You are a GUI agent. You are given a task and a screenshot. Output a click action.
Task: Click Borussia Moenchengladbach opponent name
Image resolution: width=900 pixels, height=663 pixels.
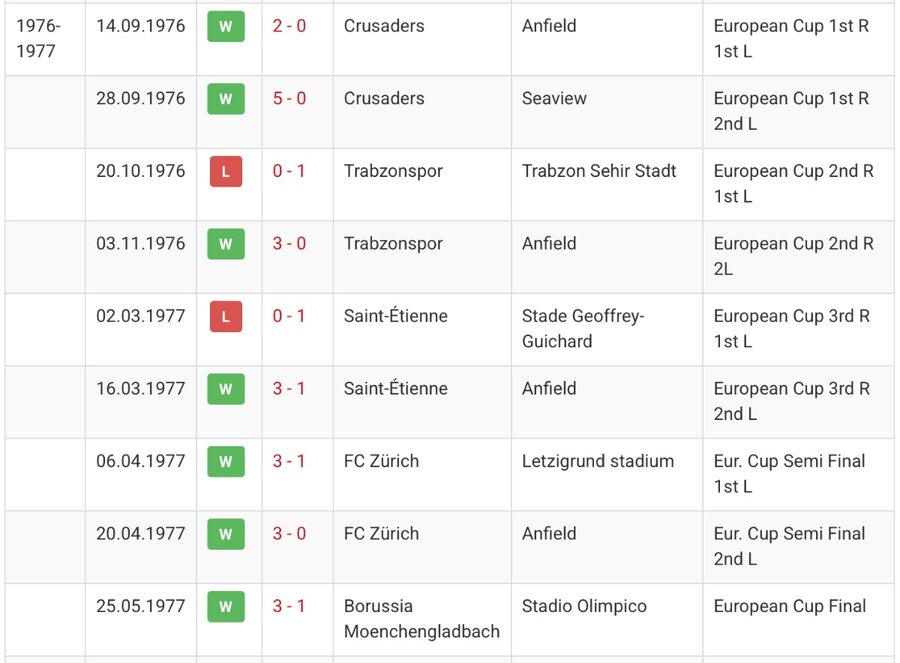pyautogui.click(x=422, y=619)
